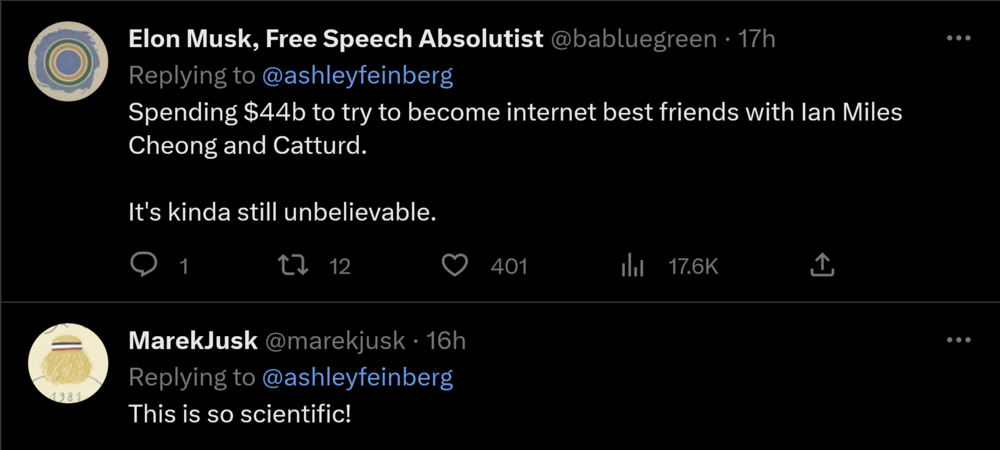Screen dimensions: 1000x450
Task: Click the 17h timestamp
Action: coord(756,39)
